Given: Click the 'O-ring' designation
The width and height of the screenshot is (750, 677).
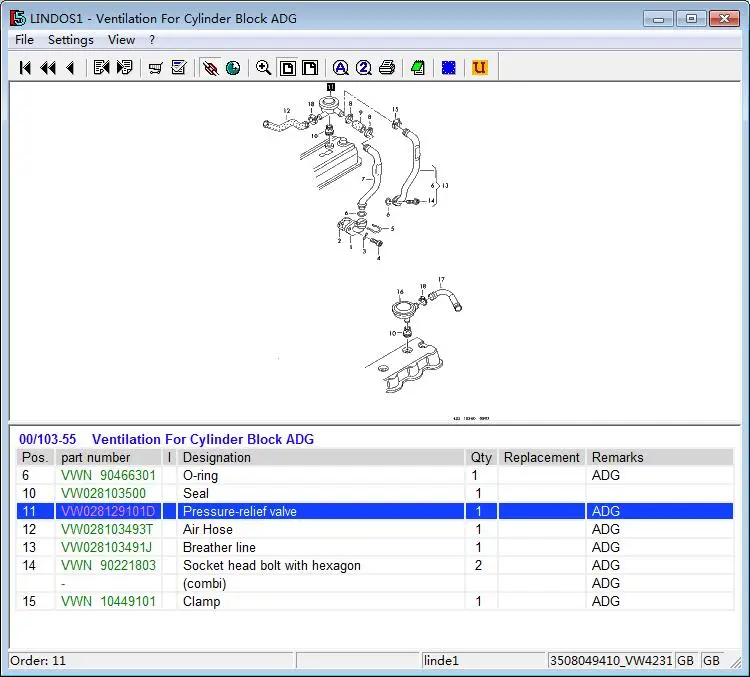Looking at the screenshot, I should 200,476.
